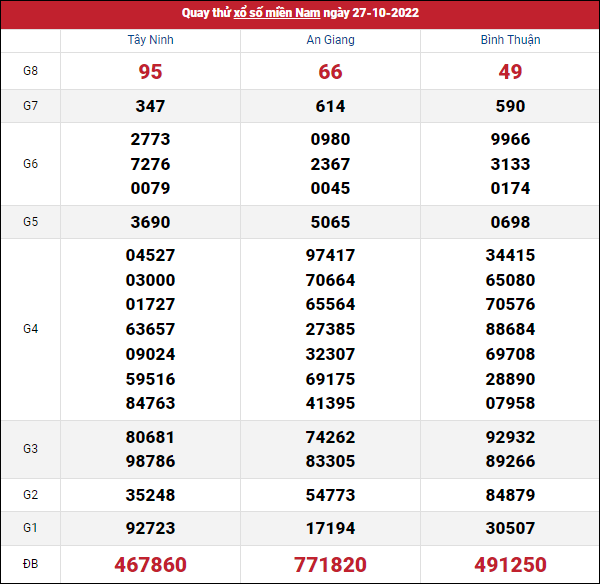Click the G3 number 74262
The image size is (600, 584).
coord(330,437)
